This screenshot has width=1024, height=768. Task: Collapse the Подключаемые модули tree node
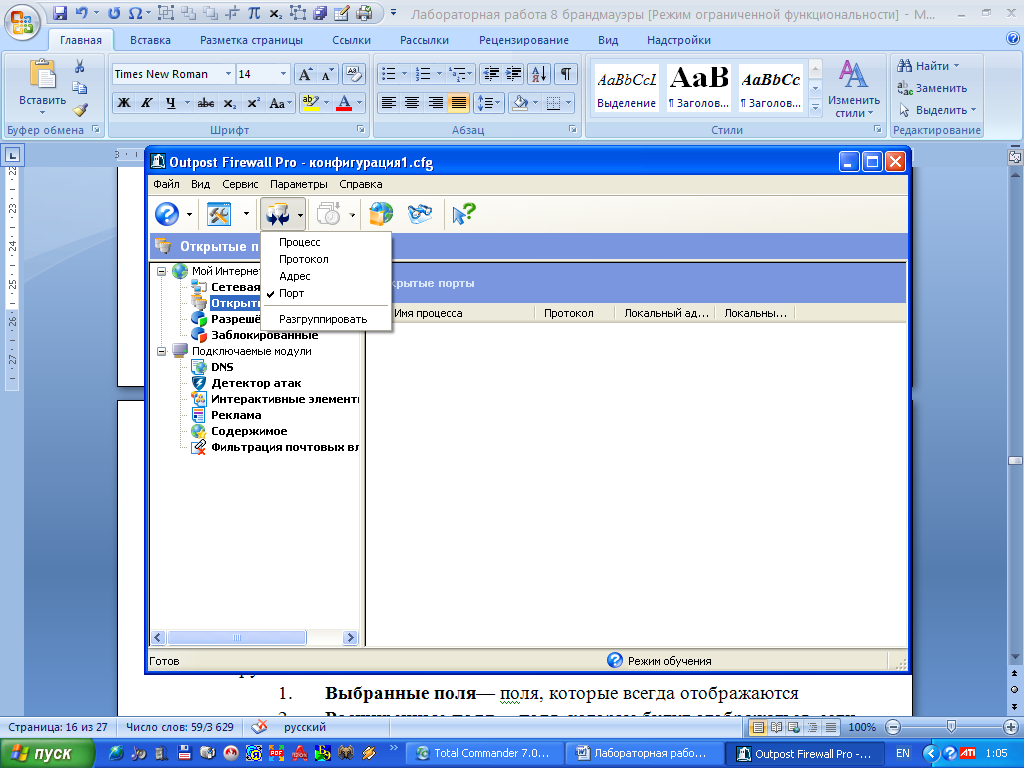click(161, 351)
